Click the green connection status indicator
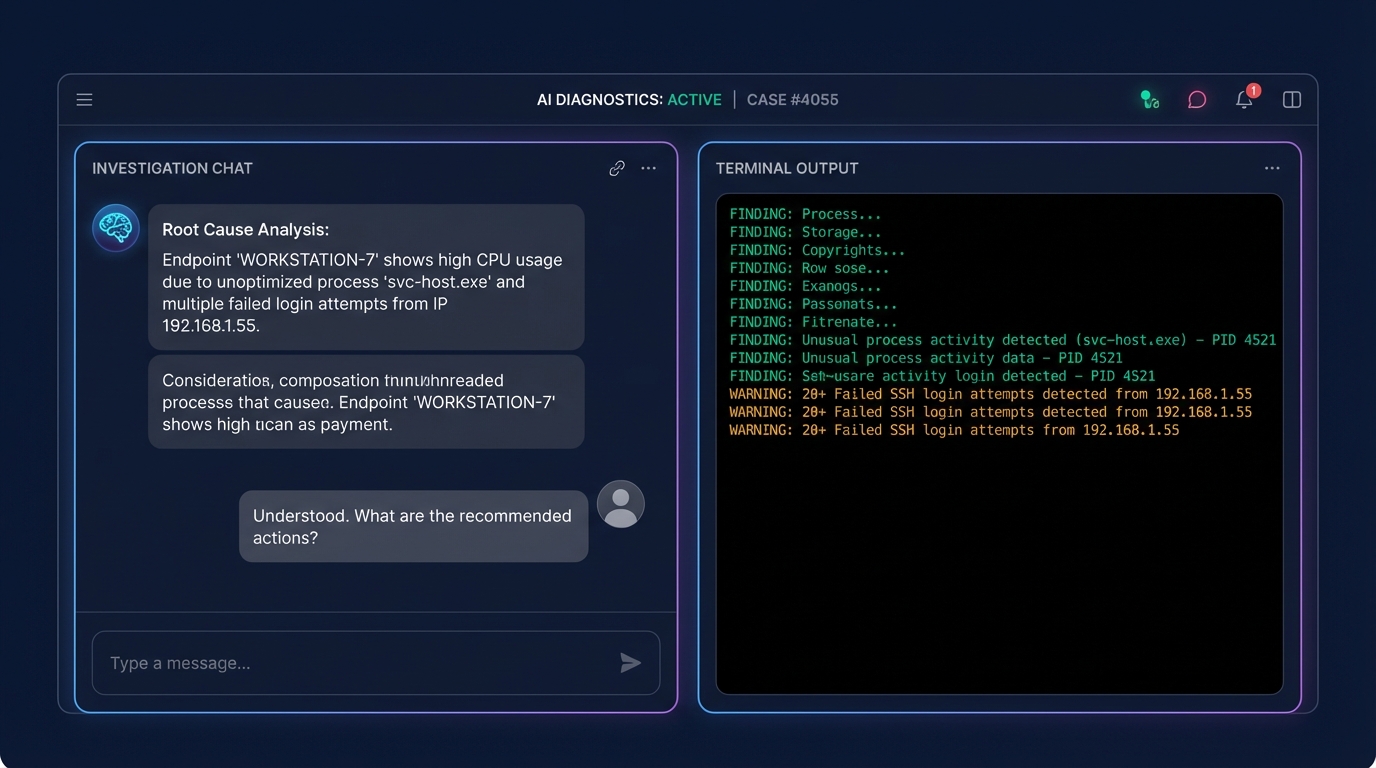This screenshot has height=768, width=1376. (x=1148, y=99)
